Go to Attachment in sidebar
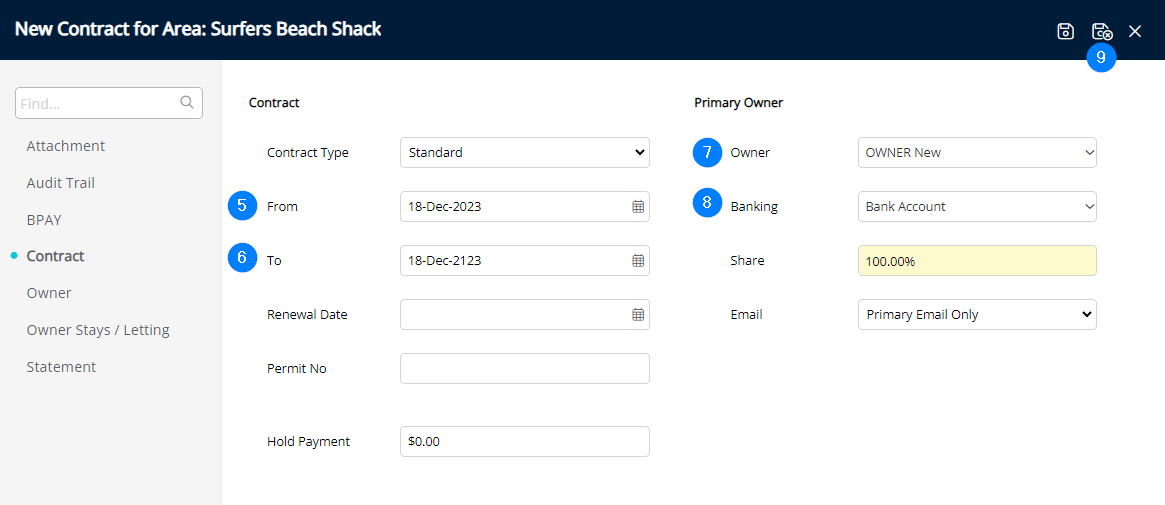The image size is (1165, 505). point(66,146)
